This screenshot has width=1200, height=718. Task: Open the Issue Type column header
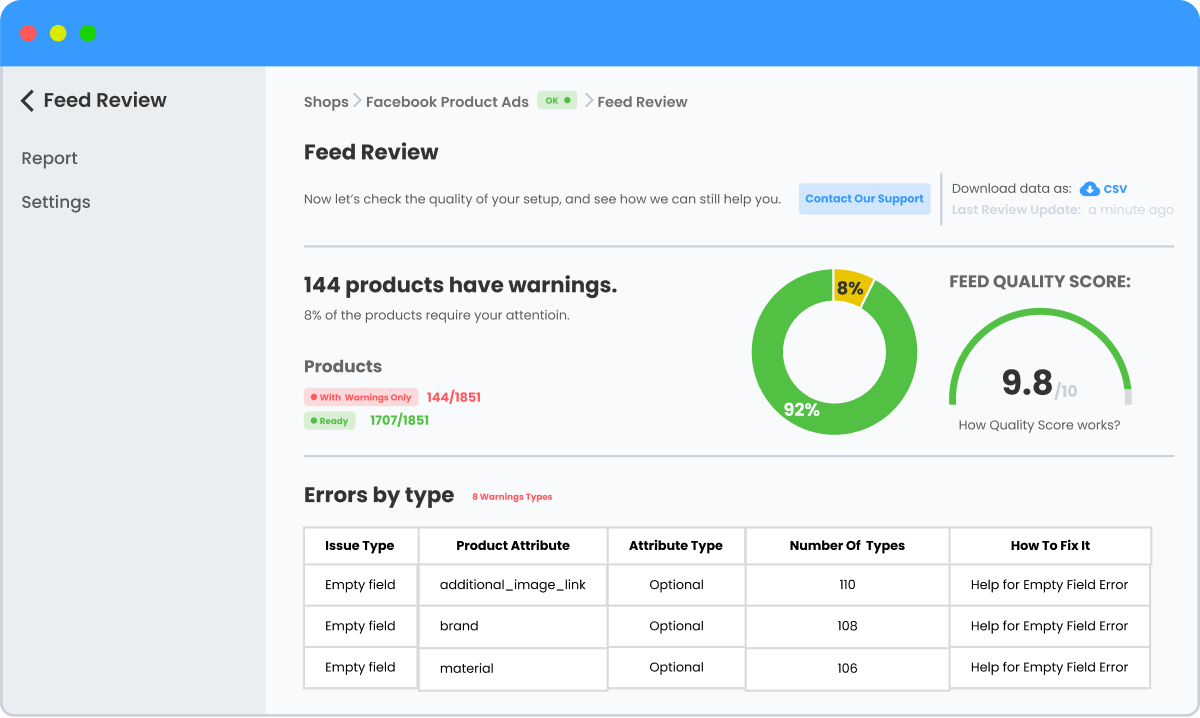(x=360, y=545)
